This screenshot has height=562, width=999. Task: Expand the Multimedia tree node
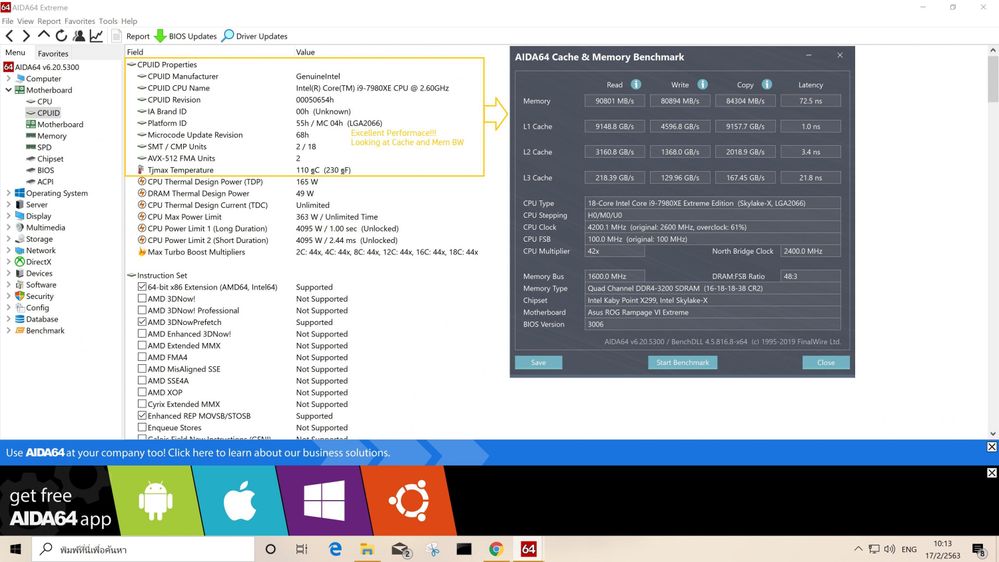click(9, 227)
